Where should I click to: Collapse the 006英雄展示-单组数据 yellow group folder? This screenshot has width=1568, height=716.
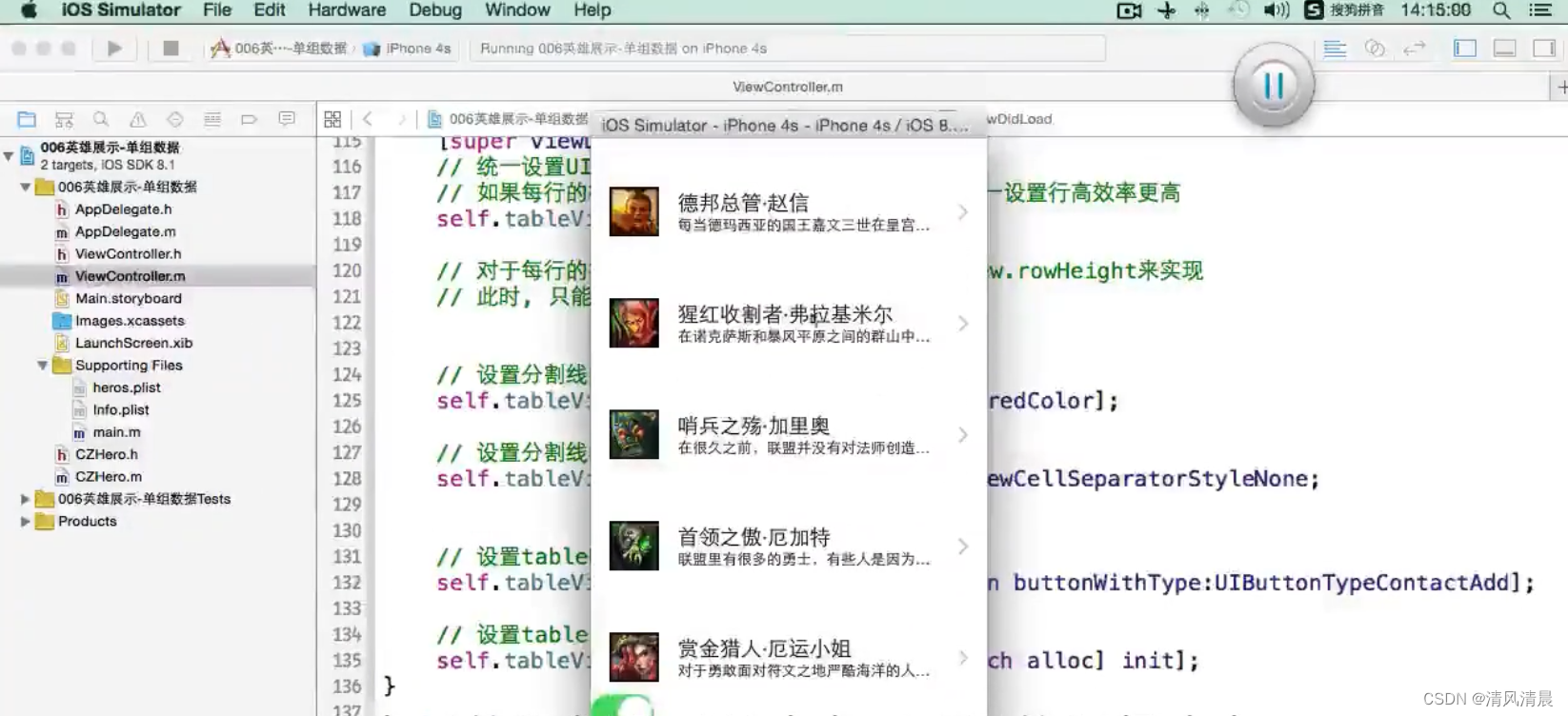26,188
